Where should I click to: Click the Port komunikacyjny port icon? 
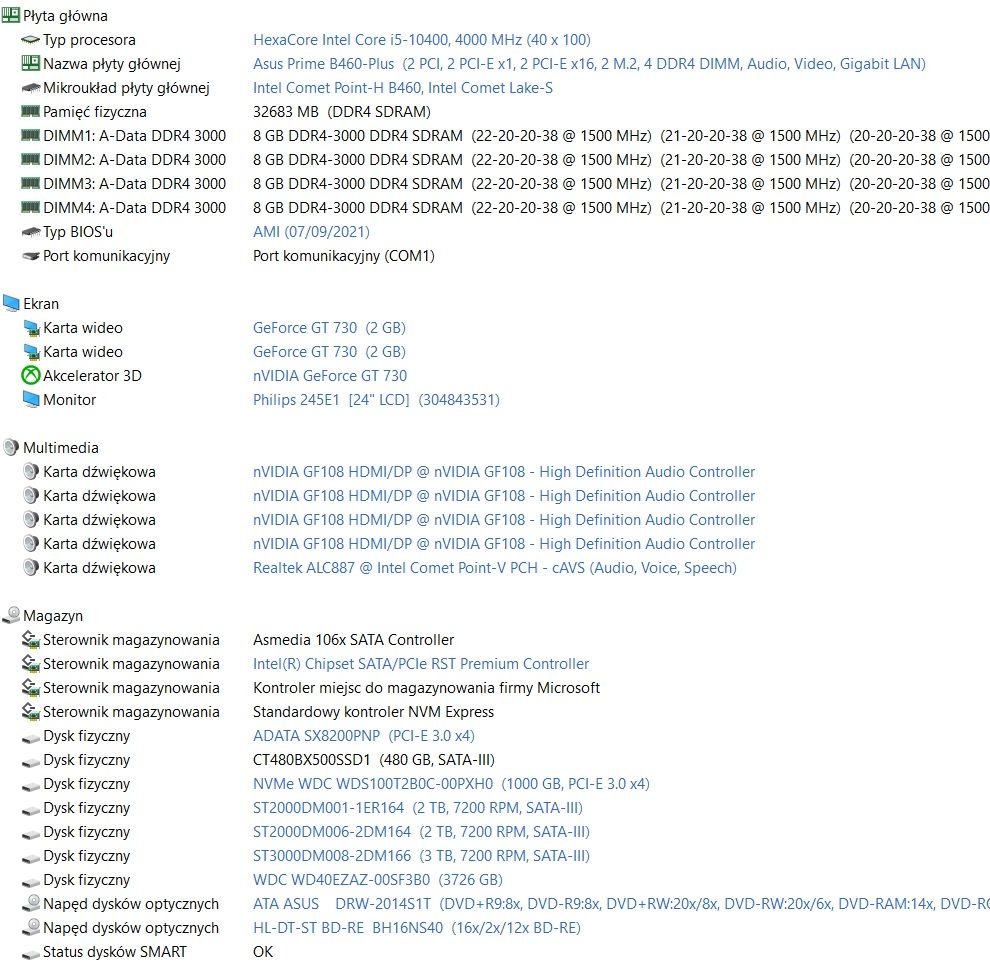tap(30, 256)
